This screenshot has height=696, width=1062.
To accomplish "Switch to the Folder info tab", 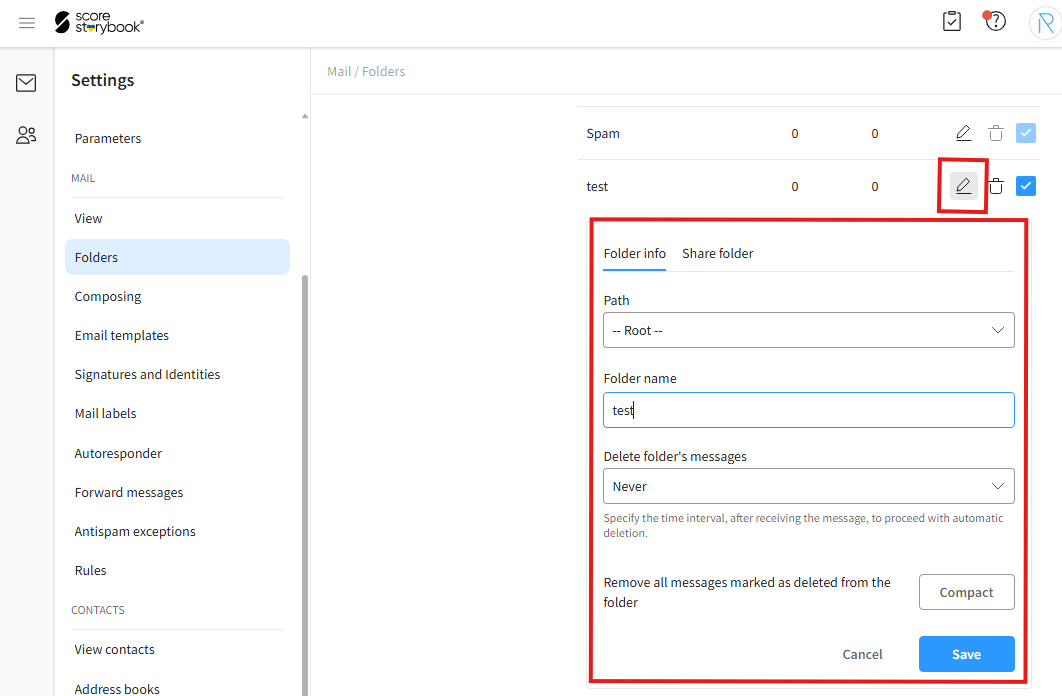I will pyautogui.click(x=635, y=253).
